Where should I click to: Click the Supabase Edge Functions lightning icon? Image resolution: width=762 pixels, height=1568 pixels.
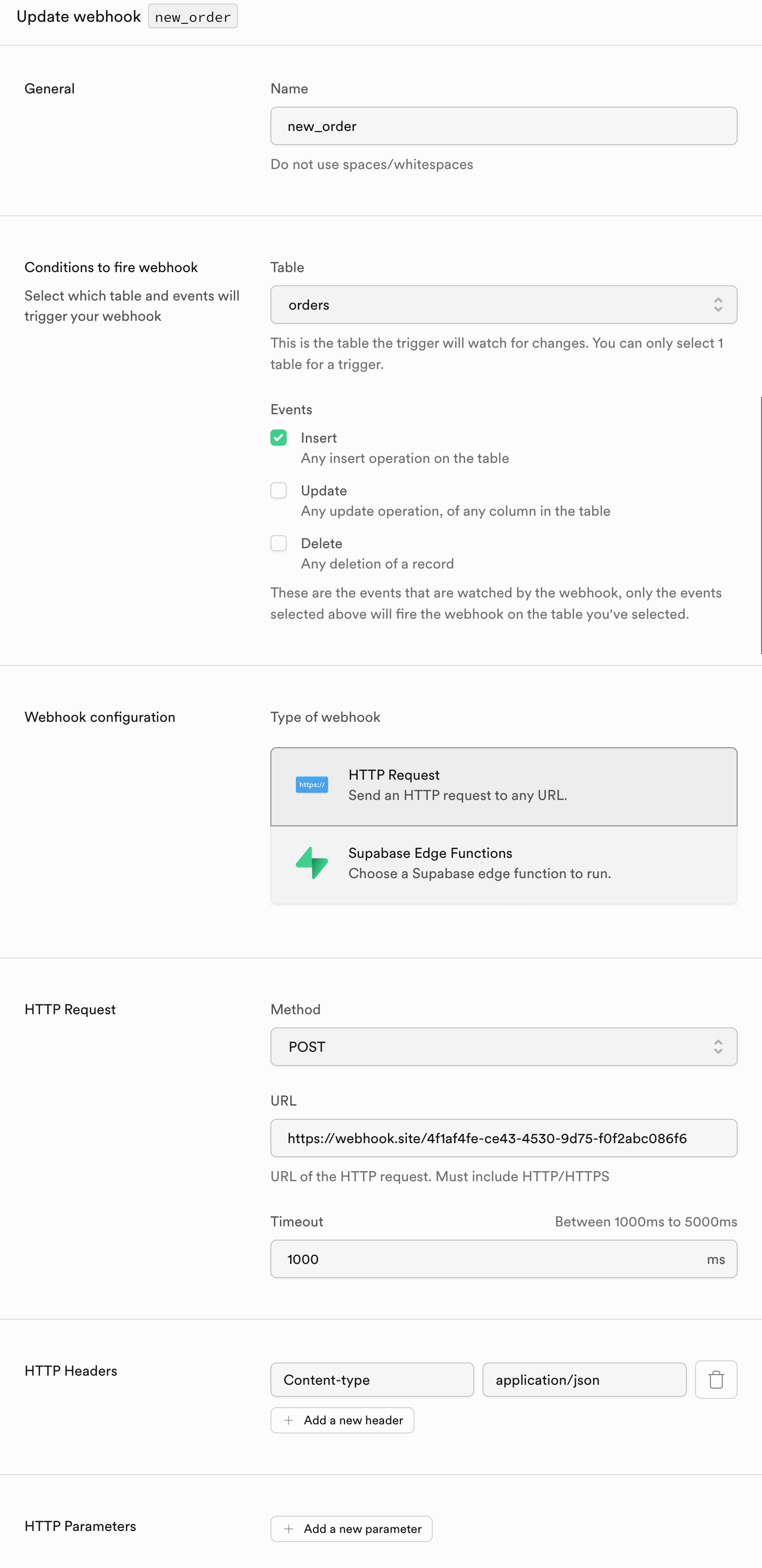(x=312, y=862)
